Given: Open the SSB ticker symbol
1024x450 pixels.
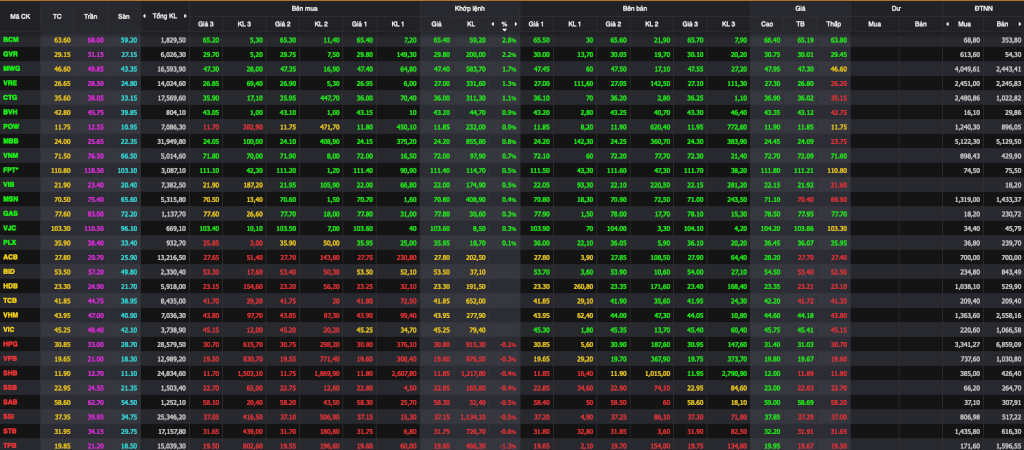Looking at the screenshot, I should 10,387.
